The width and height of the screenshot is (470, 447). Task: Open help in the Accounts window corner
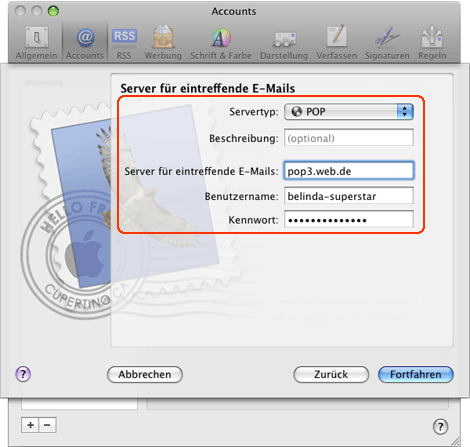coord(440,426)
